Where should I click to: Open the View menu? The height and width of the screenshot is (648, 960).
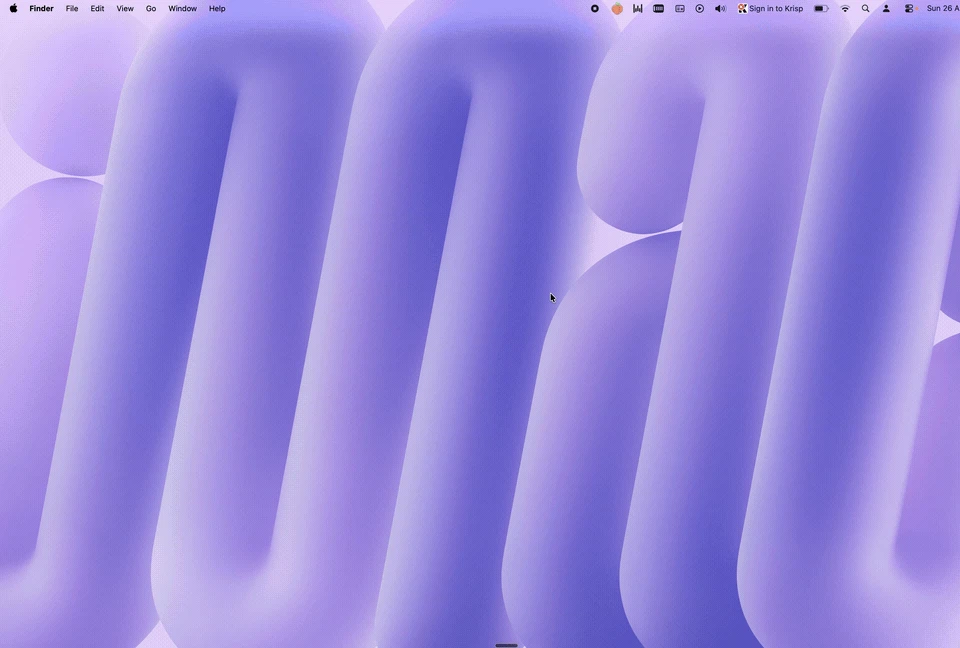point(125,9)
